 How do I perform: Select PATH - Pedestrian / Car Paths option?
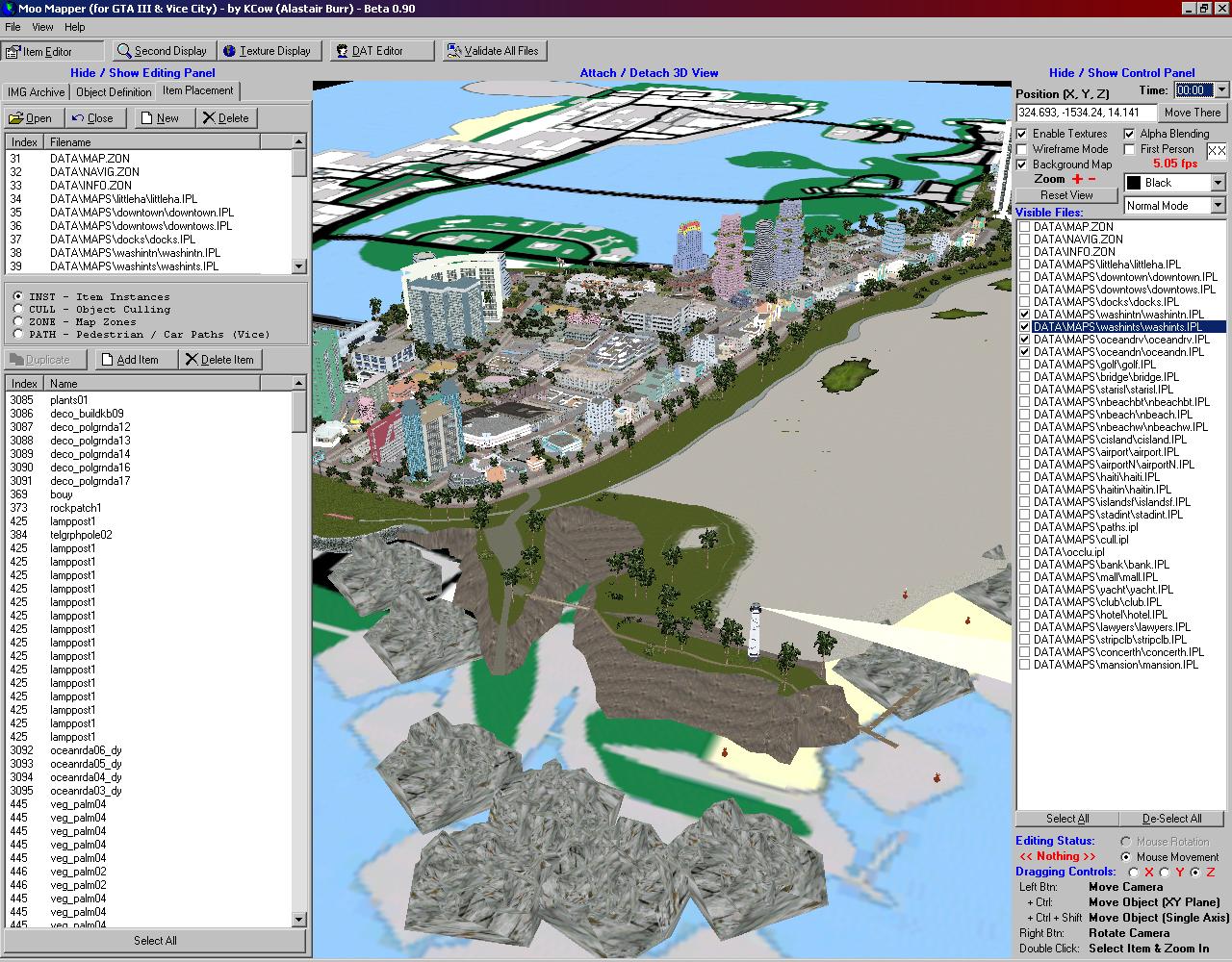tap(17, 335)
